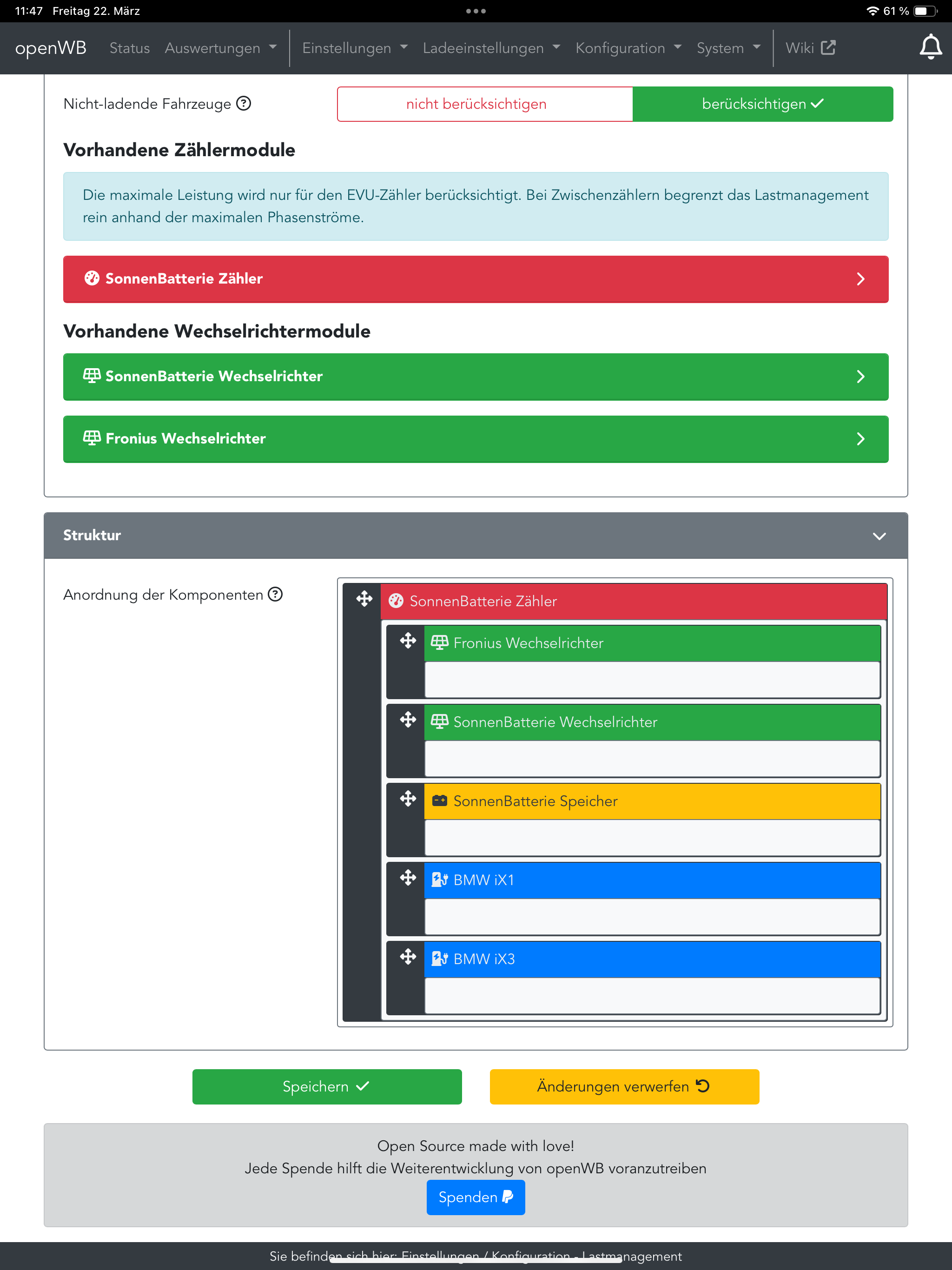Image resolution: width=952 pixels, height=1270 pixels.
Task: Click move handle of SonnenBatterie Zähler
Action: 364,599
